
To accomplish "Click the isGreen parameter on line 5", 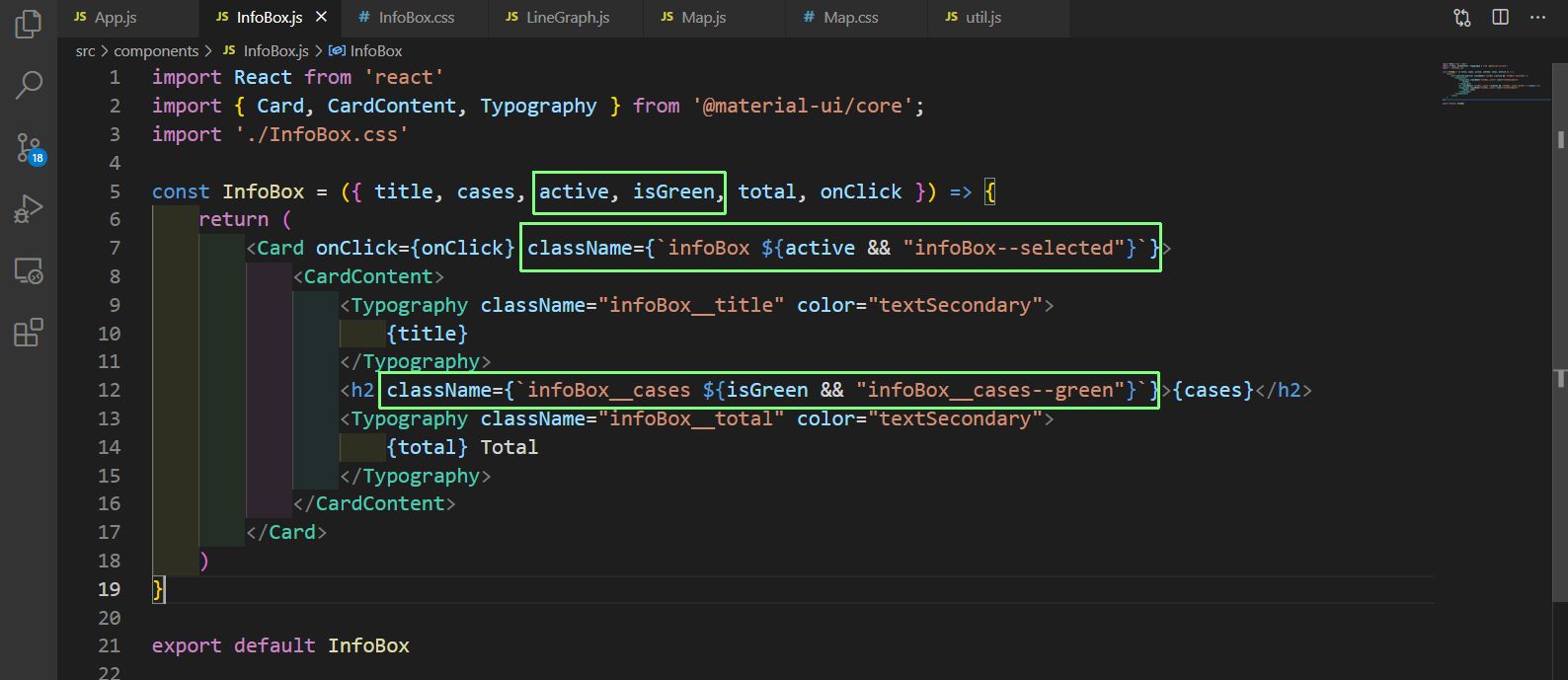I will click(673, 191).
